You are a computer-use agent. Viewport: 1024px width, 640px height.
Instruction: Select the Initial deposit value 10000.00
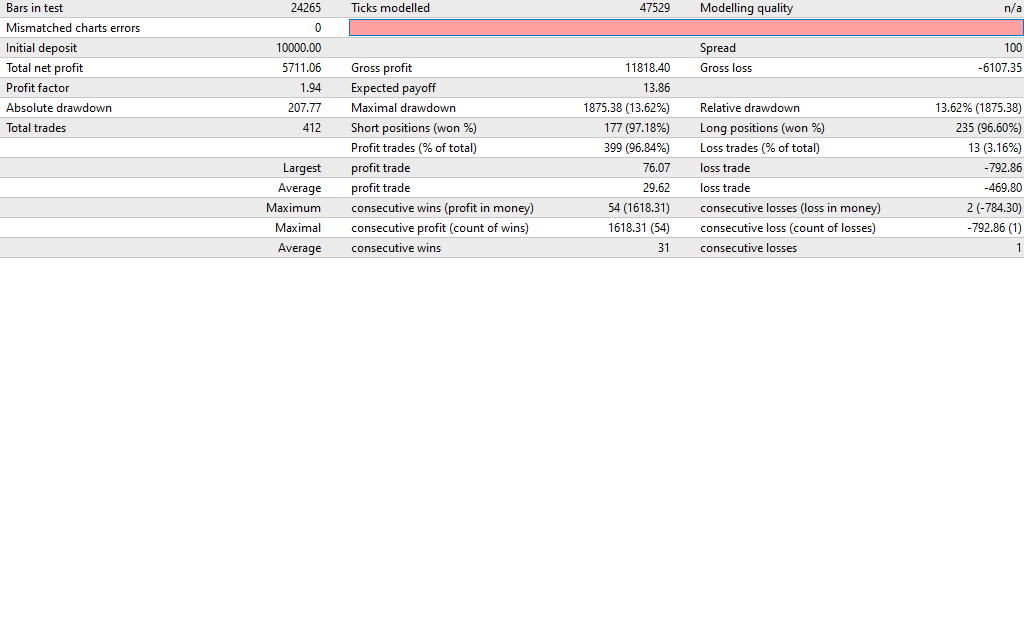tap(298, 48)
